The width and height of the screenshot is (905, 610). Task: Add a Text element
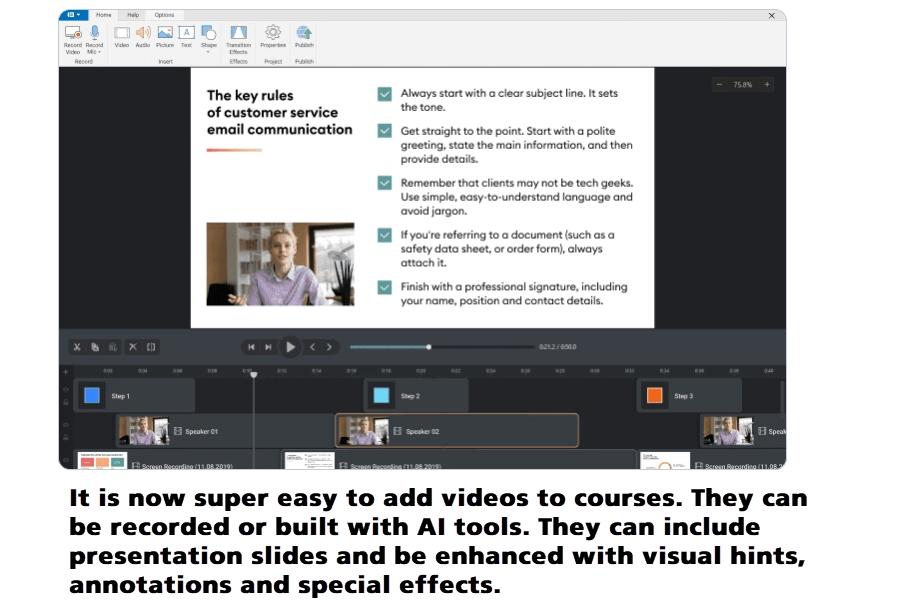pyautogui.click(x=186, y=35)
